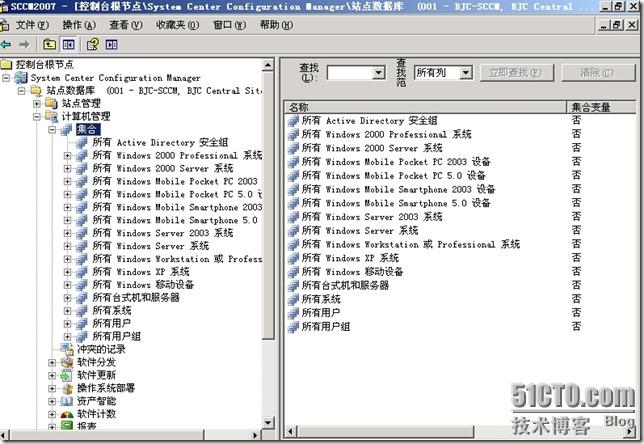The height and width of the screenshot is (444, 644).
Task: Click the 所有系统 collection icon in the list
Action: (x=293, y=299)
